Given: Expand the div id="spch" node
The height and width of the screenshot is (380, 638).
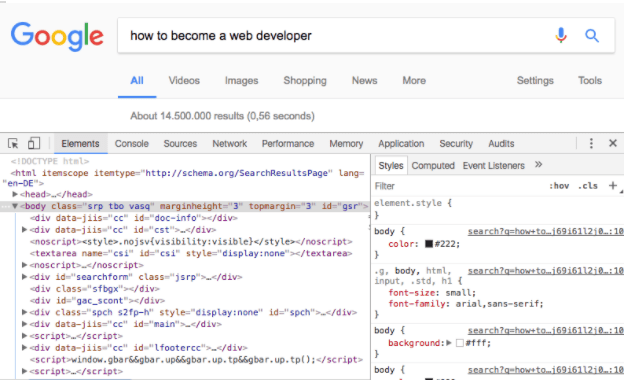Looking at the screenshot, I should [24, 312].
